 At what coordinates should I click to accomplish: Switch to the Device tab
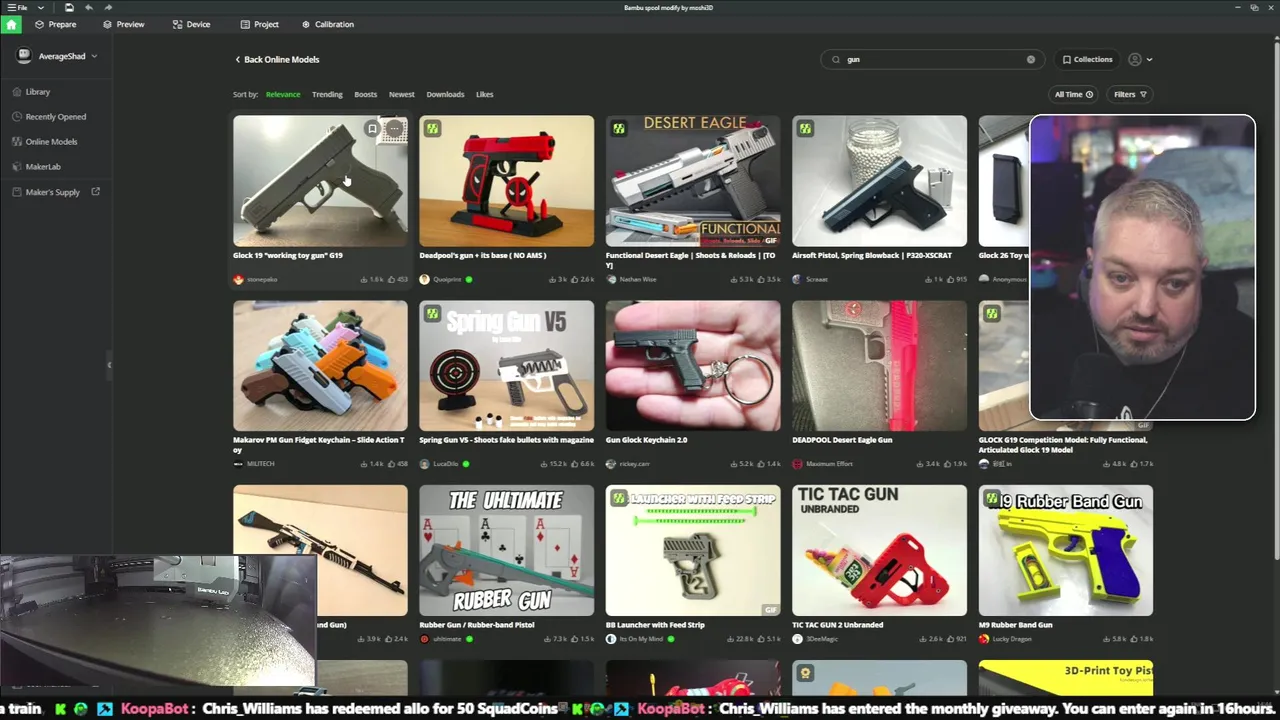(191, 24)
